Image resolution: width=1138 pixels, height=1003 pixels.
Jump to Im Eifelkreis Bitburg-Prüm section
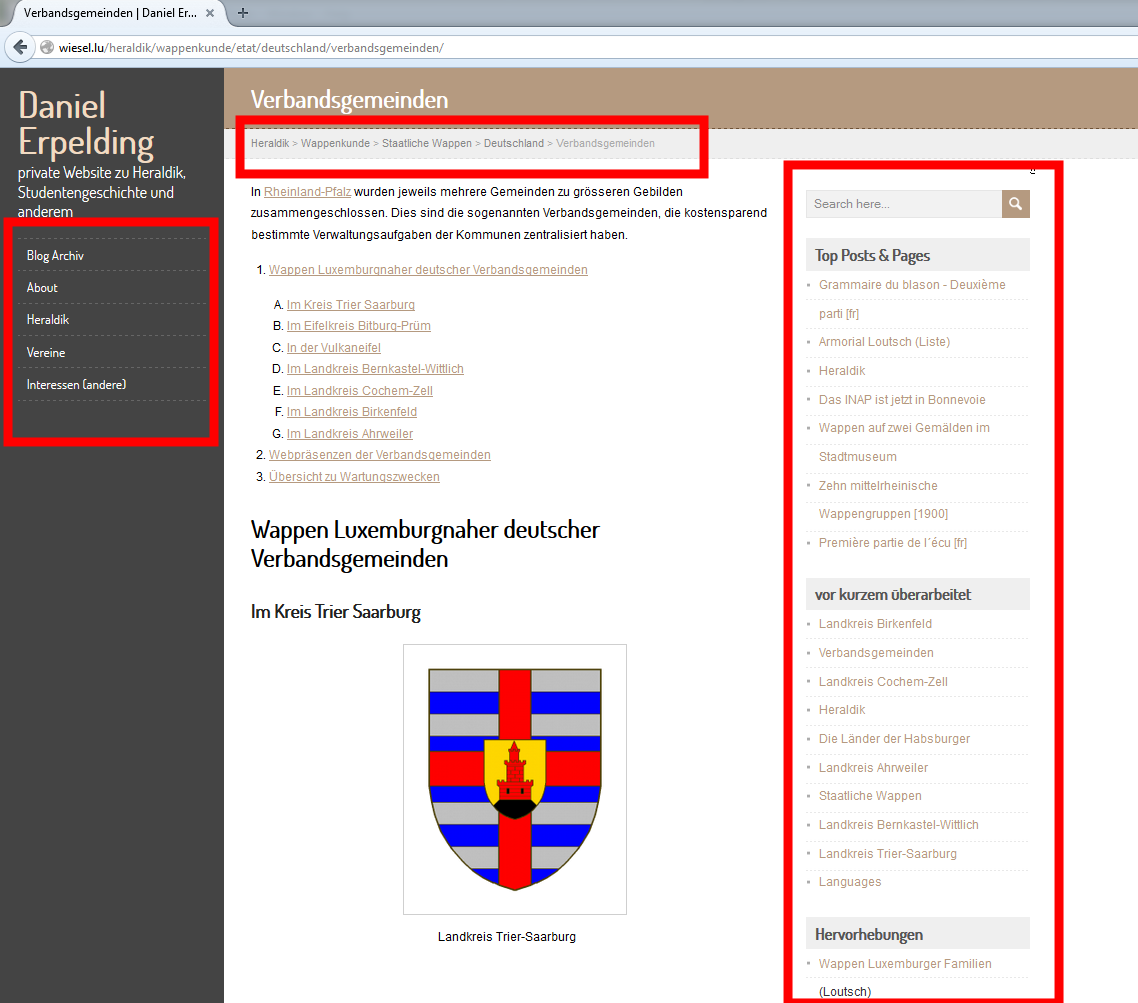(x=358, y=326)
